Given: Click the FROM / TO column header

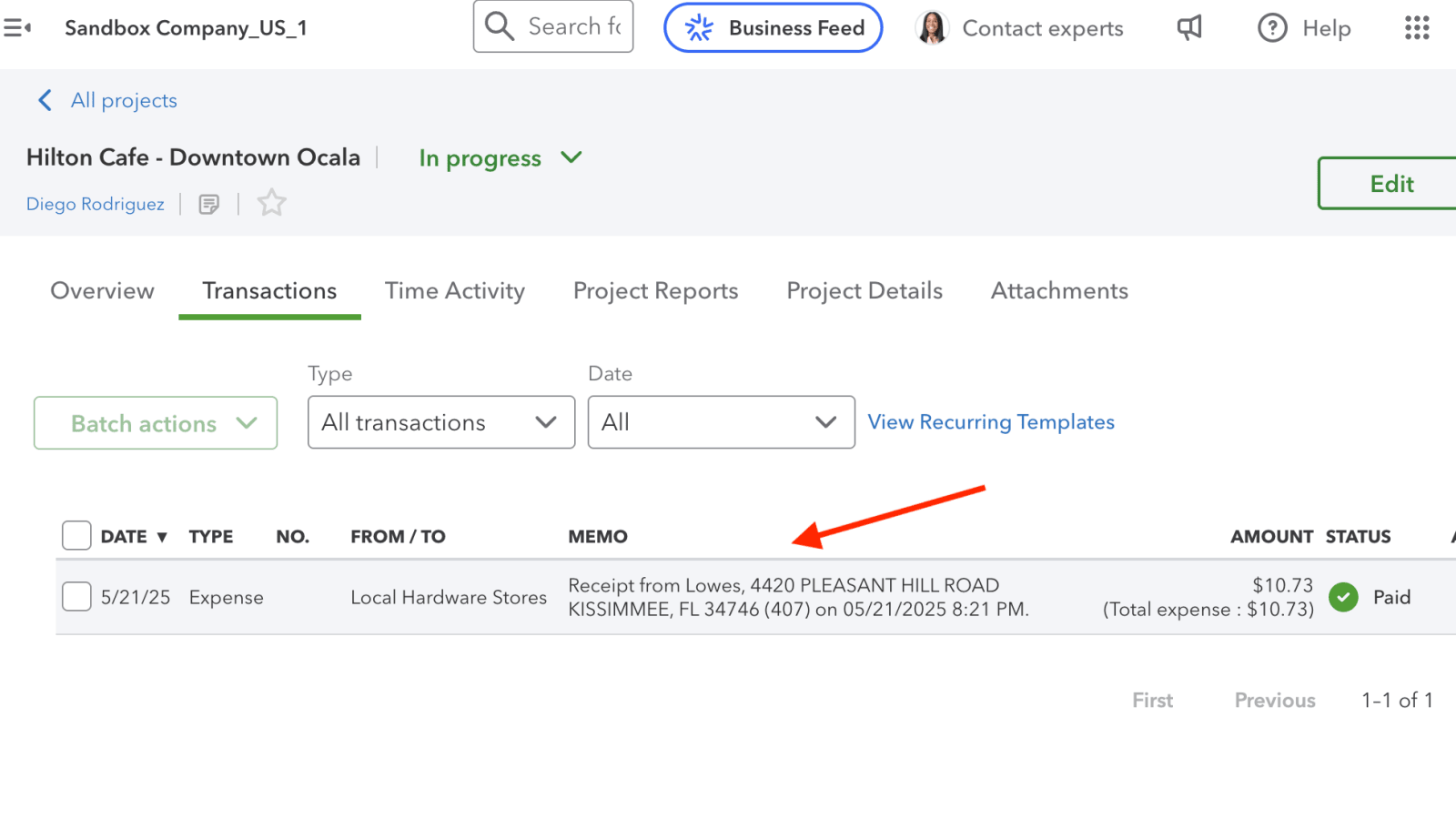Looking at the screenshot, I should [x=399, y=537].
